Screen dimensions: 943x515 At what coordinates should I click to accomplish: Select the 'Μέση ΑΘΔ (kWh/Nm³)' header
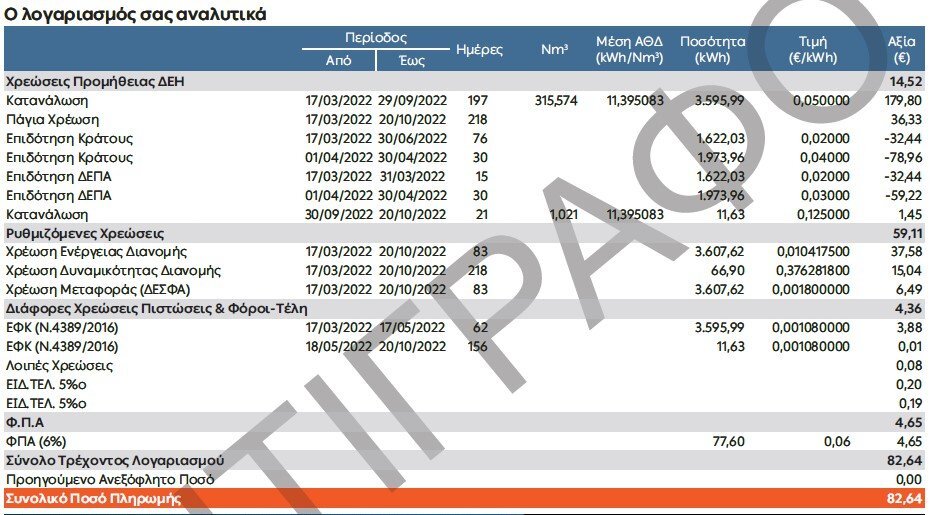coord(629,49)
